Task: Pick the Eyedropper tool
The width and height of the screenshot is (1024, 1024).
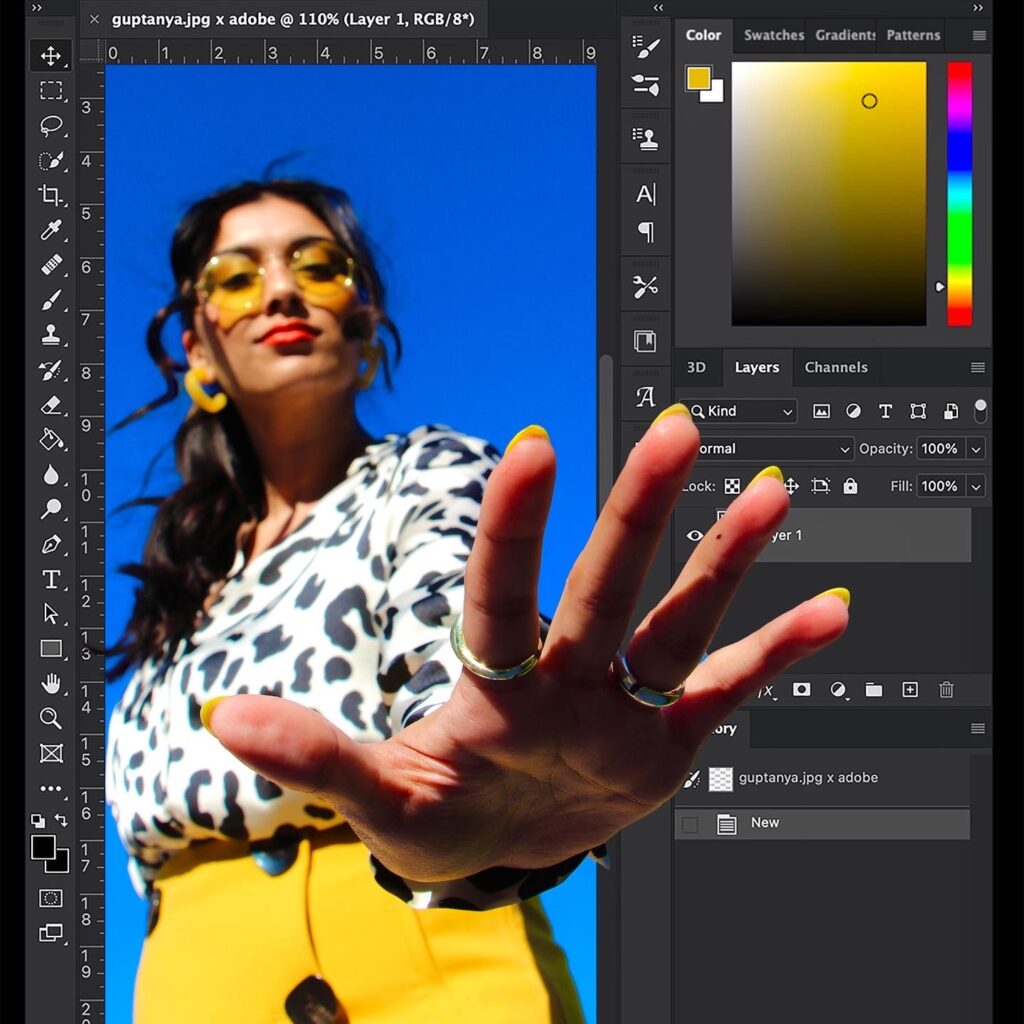Action: click(x=51, y=230)
